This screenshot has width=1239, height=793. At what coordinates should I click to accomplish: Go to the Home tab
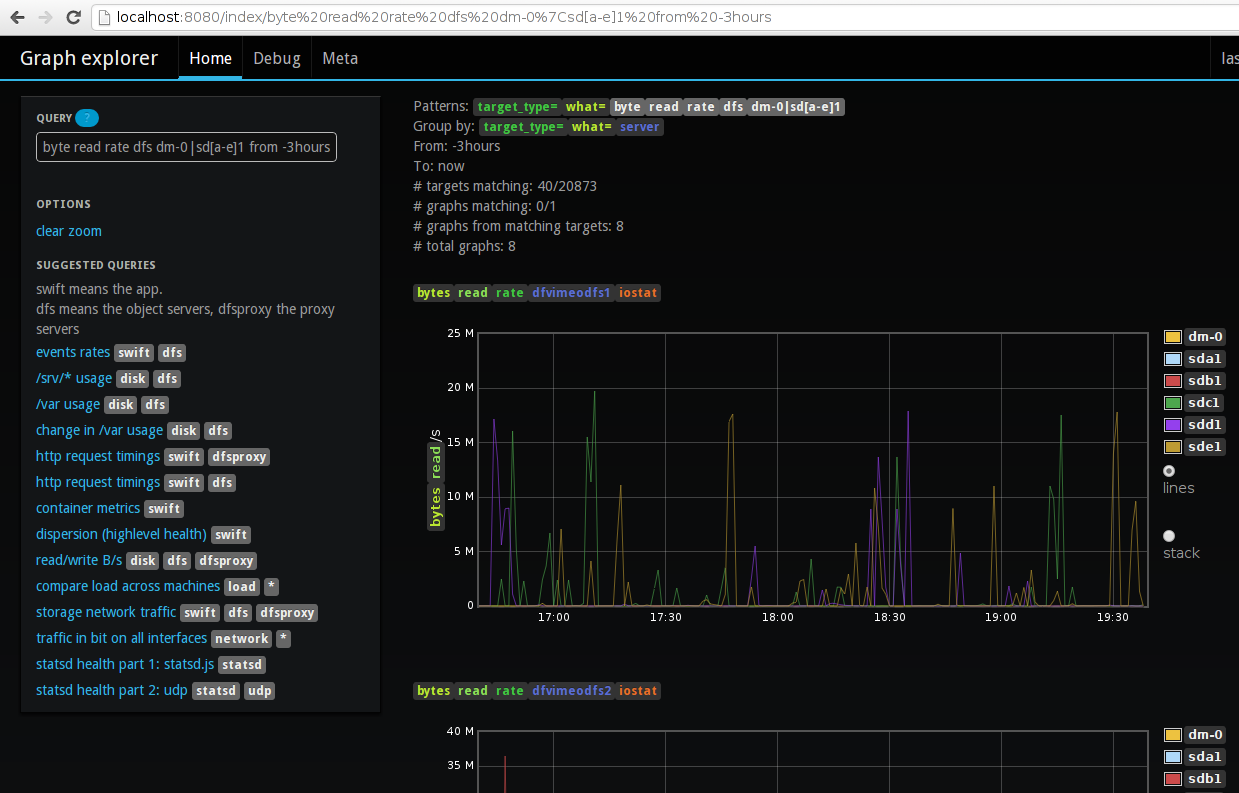[x=210, y=58]
